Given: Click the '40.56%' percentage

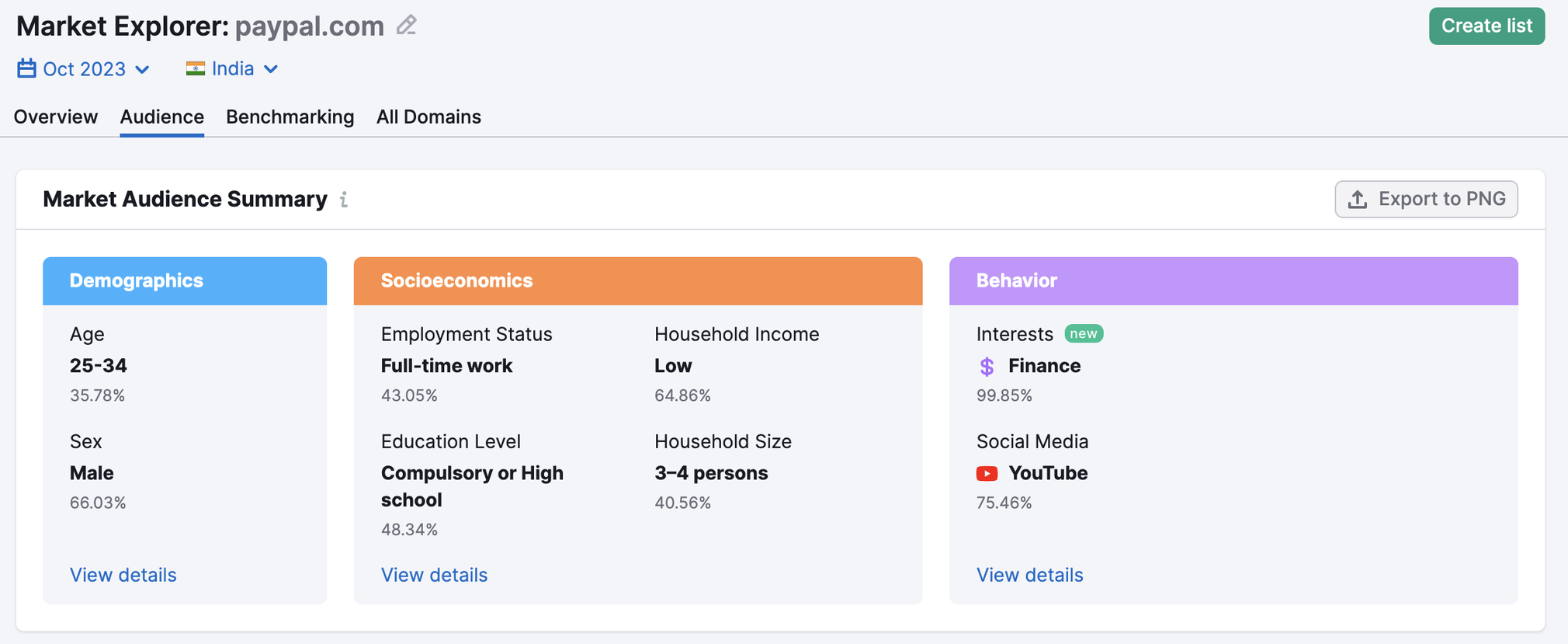Looking at the screenshot, I should [682, 503].
